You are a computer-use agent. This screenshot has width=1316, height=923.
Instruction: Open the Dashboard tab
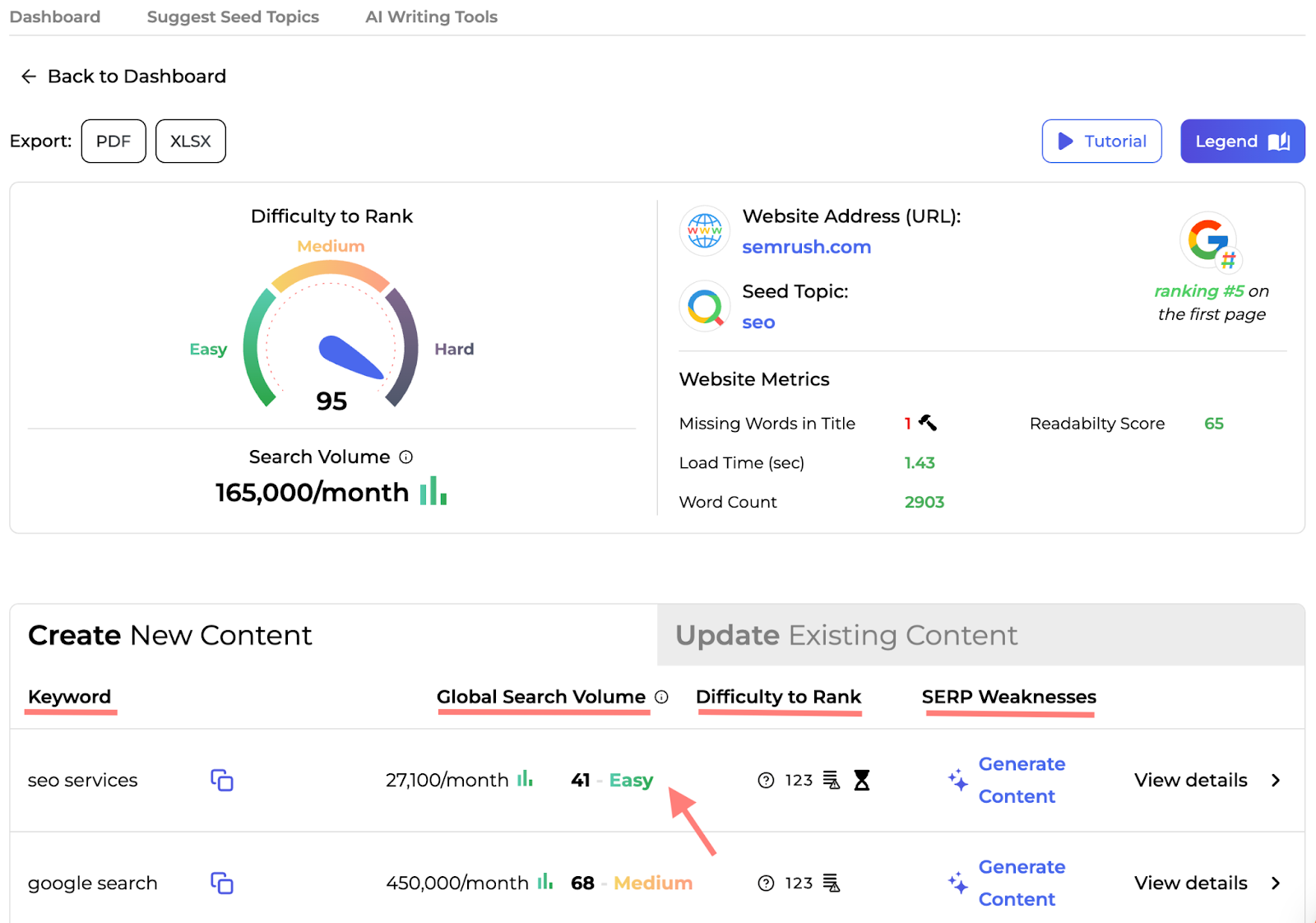(55, 16)
